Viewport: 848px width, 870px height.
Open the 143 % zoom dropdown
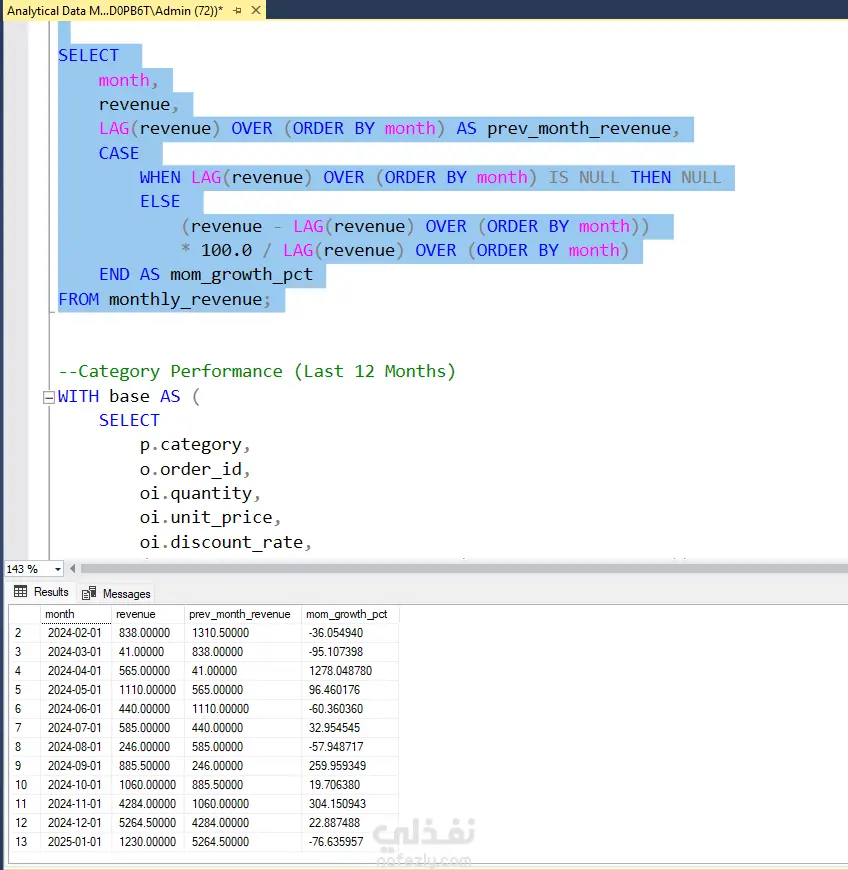(x=58, y=569)
